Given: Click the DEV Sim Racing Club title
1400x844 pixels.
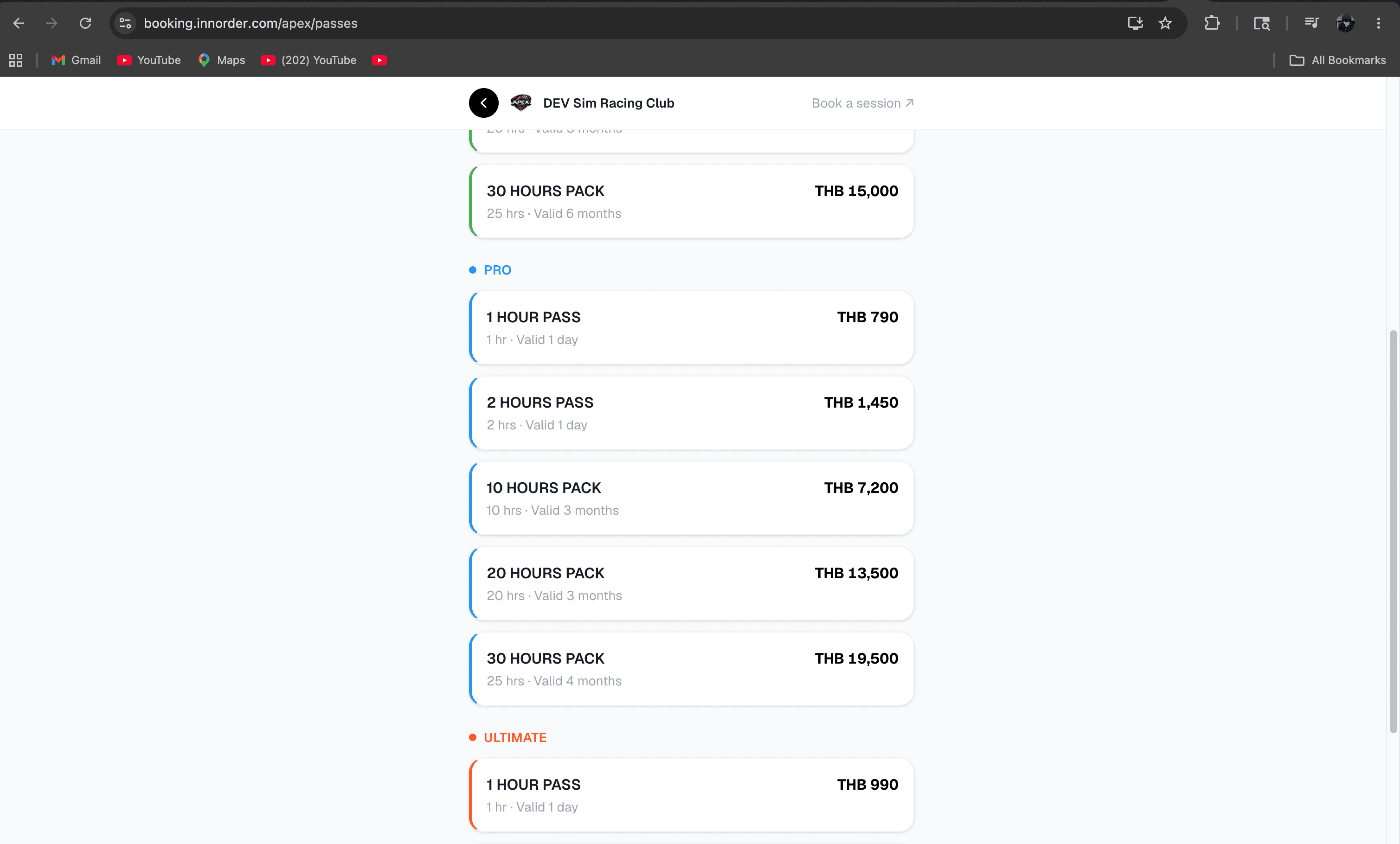Looking at the screenshot, I should pyautogui.click(x=609, y=103).
